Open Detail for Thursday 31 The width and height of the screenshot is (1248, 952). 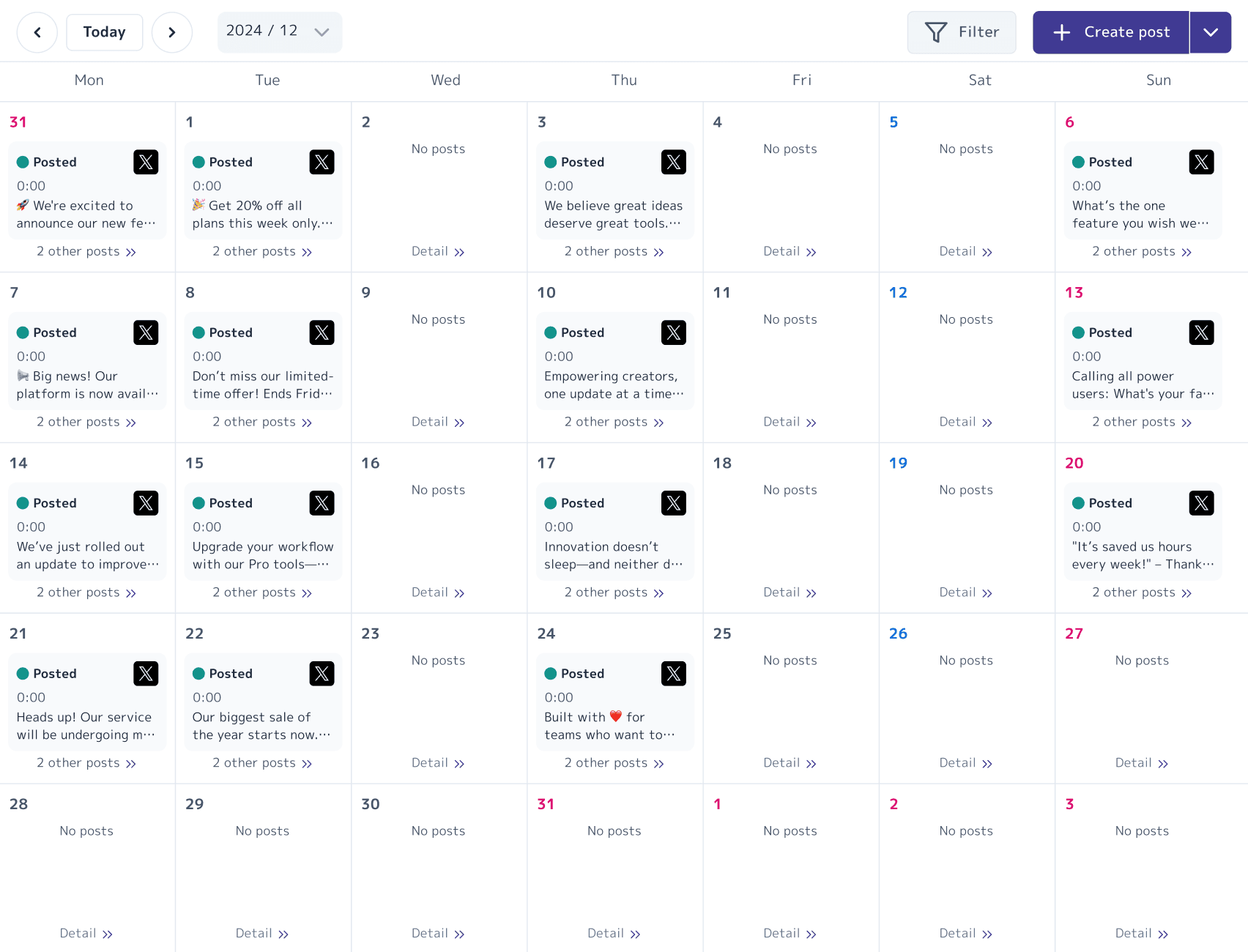click(614, 934)
